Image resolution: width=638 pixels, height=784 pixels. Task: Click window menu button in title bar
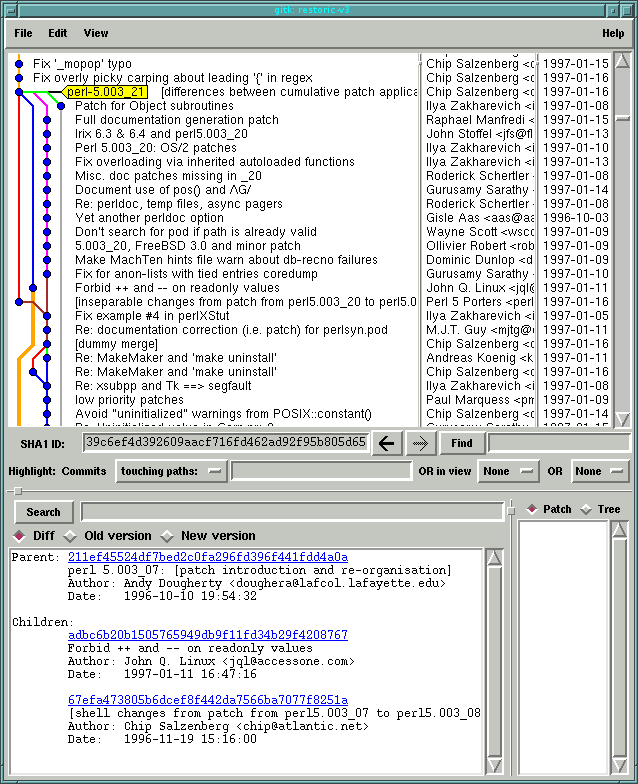pos(10,10)
